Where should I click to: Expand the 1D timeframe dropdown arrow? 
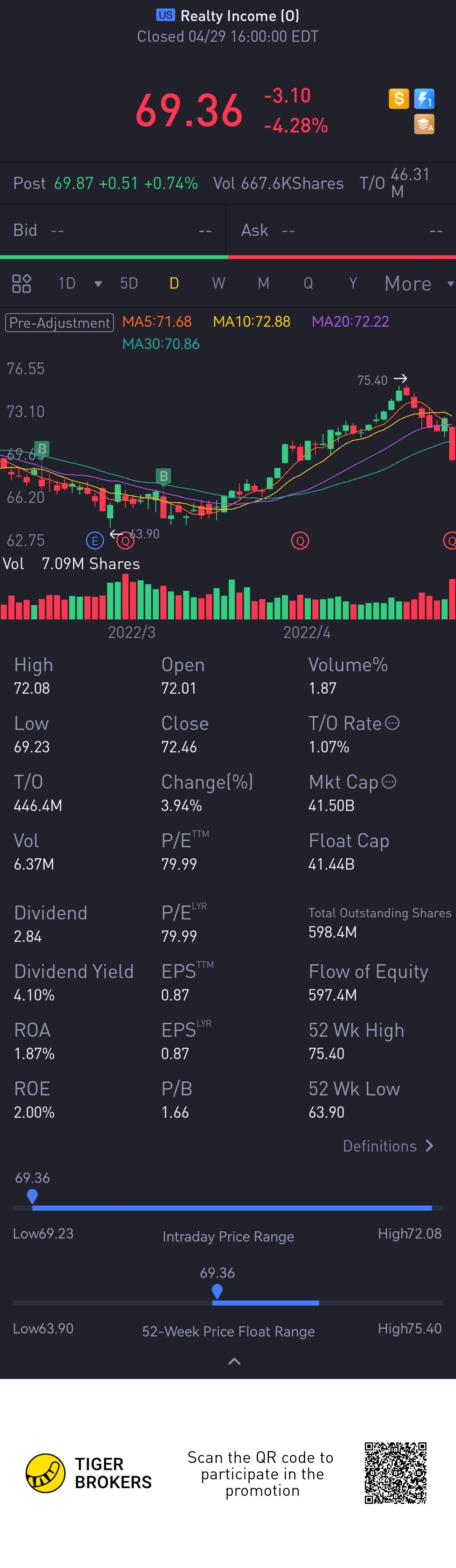click(98, 284)
